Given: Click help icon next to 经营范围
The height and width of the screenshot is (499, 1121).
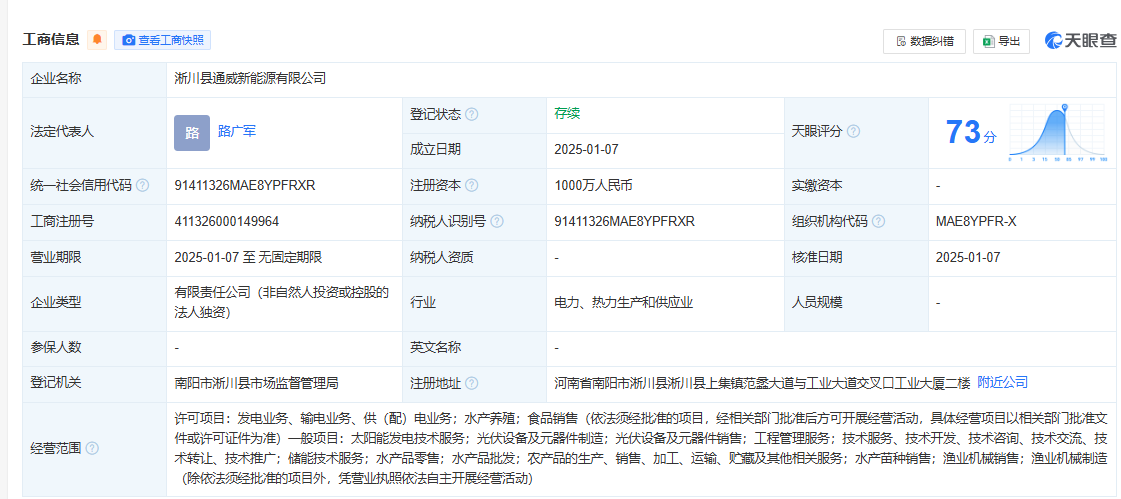Looking at the screenshot, I should [92, 448].
